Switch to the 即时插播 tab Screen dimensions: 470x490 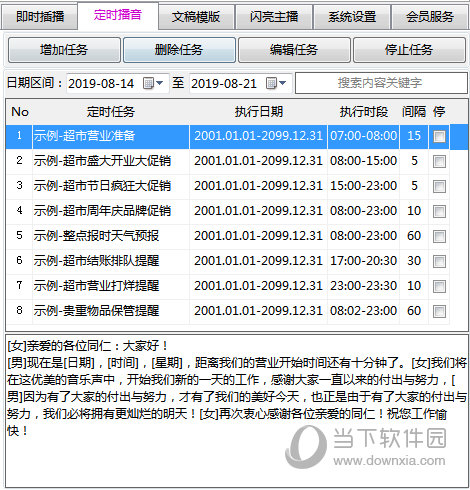pos(39,17)
